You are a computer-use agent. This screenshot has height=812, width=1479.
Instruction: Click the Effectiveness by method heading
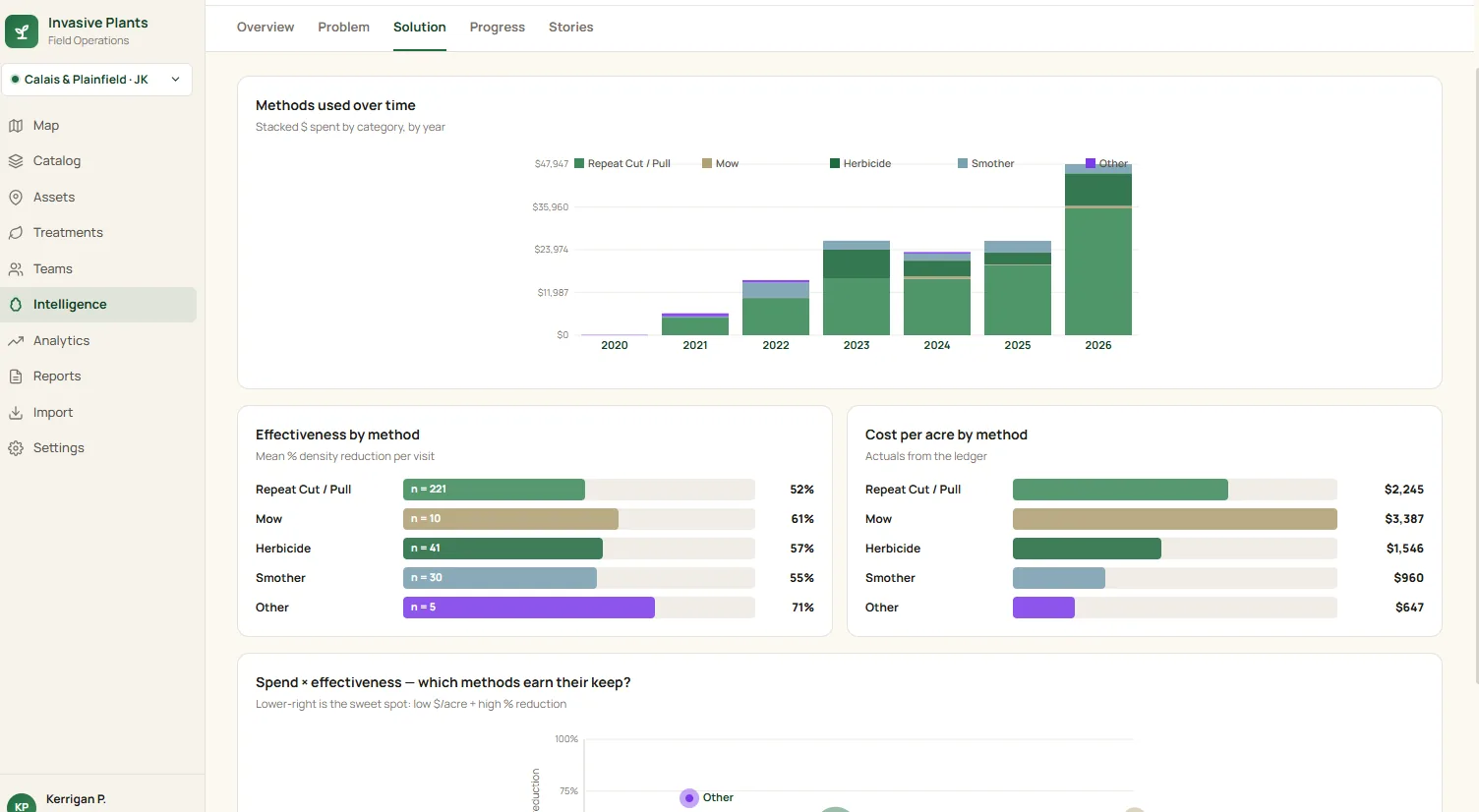click(337, 435)
